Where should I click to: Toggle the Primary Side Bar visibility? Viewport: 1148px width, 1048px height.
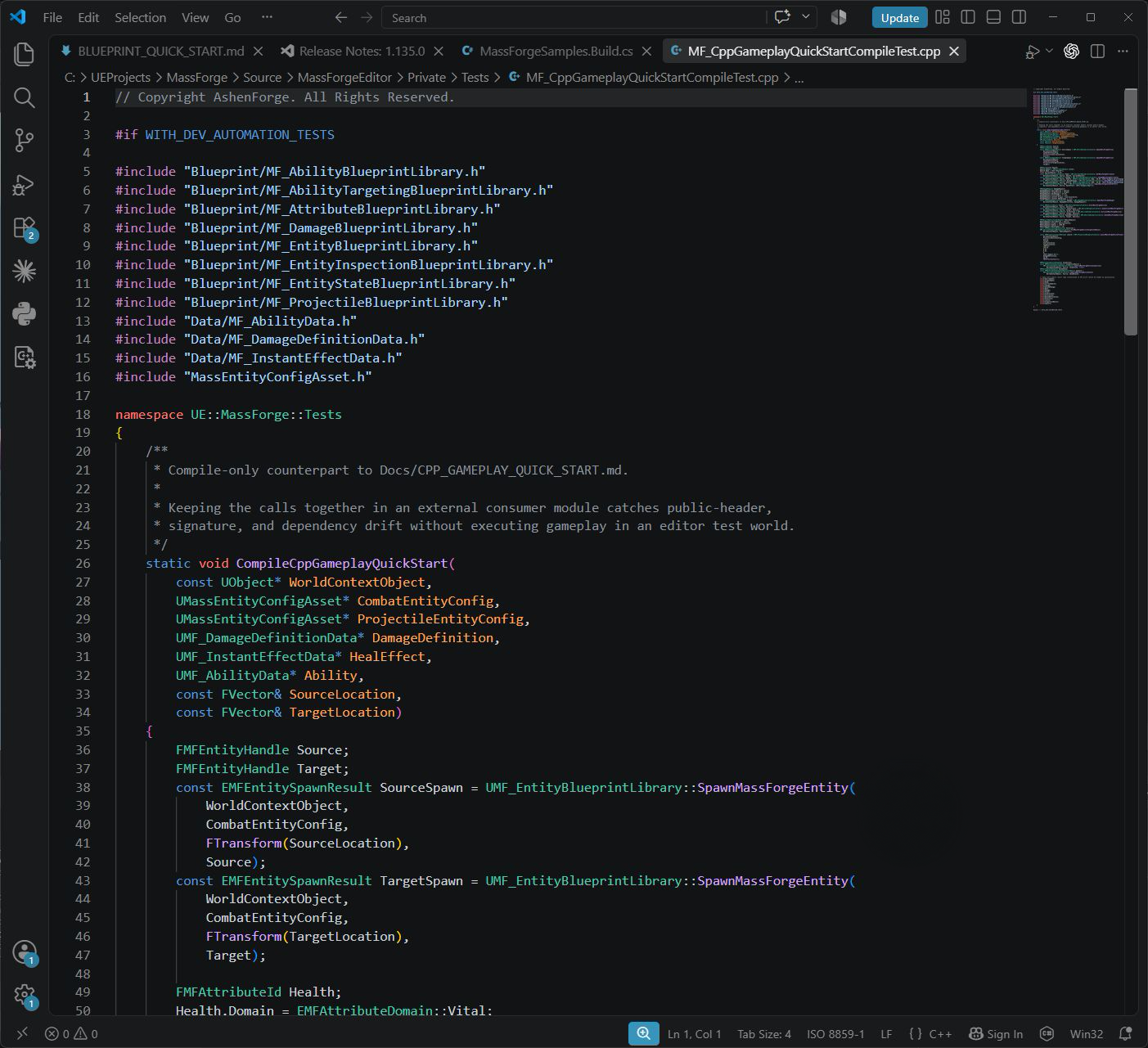click(x=968, y=17)
